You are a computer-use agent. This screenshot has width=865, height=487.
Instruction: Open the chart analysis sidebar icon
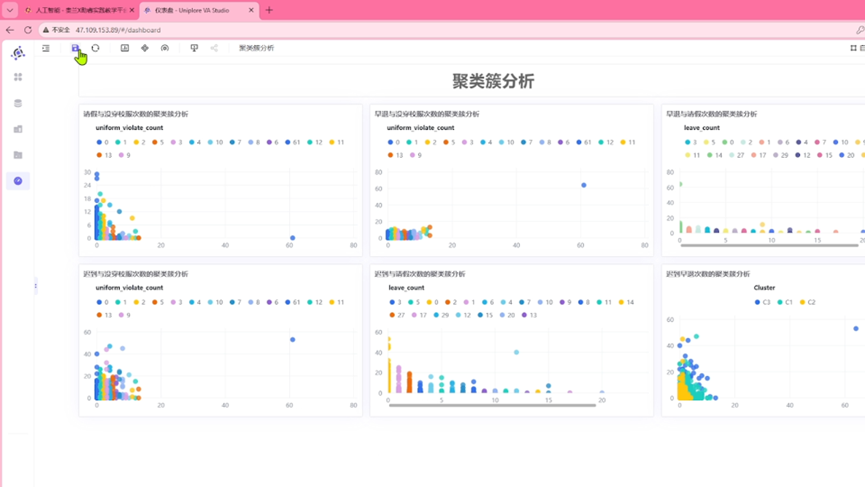[x=18, y=129]
